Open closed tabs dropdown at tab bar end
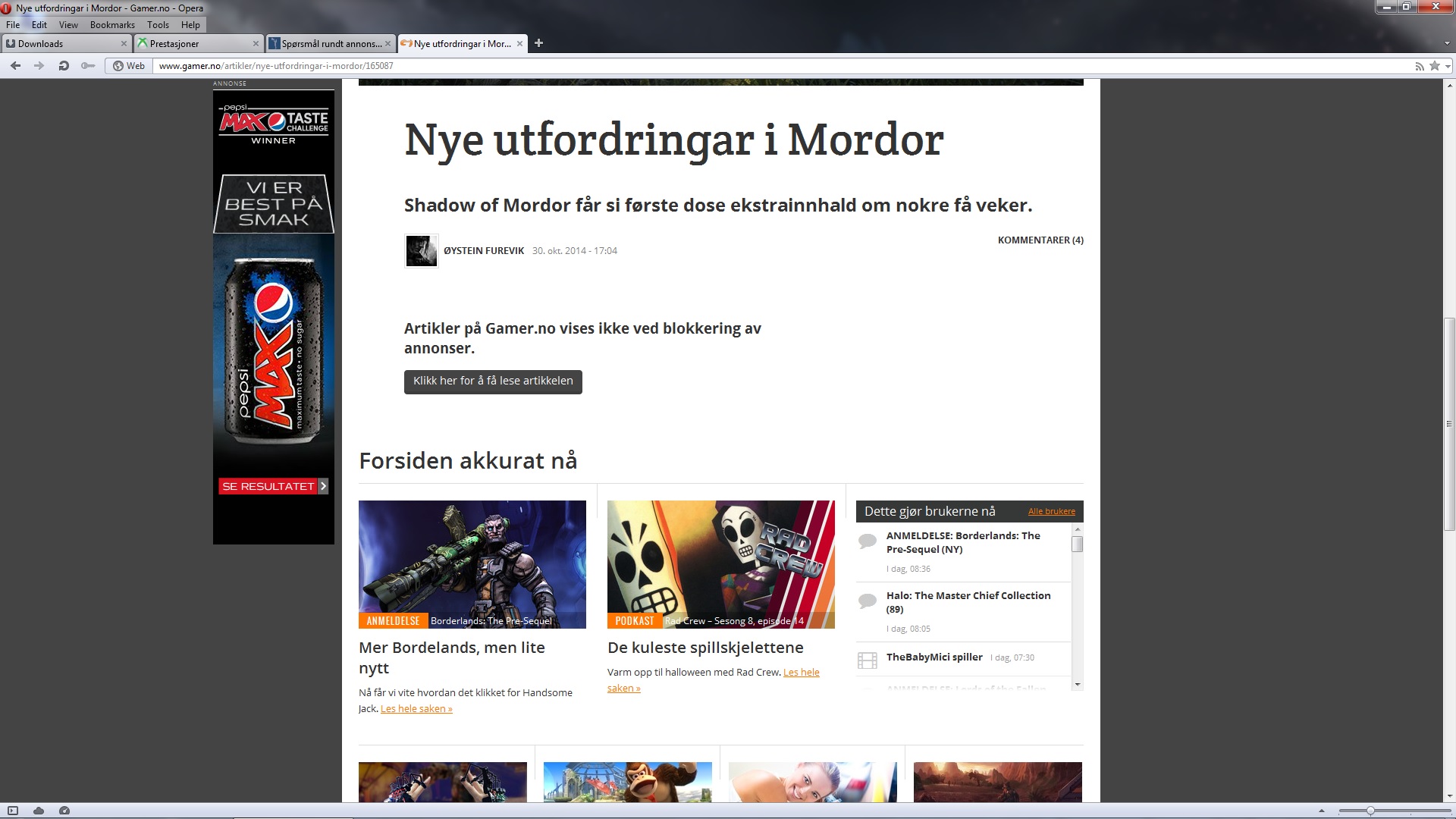 pos(1448,44)
